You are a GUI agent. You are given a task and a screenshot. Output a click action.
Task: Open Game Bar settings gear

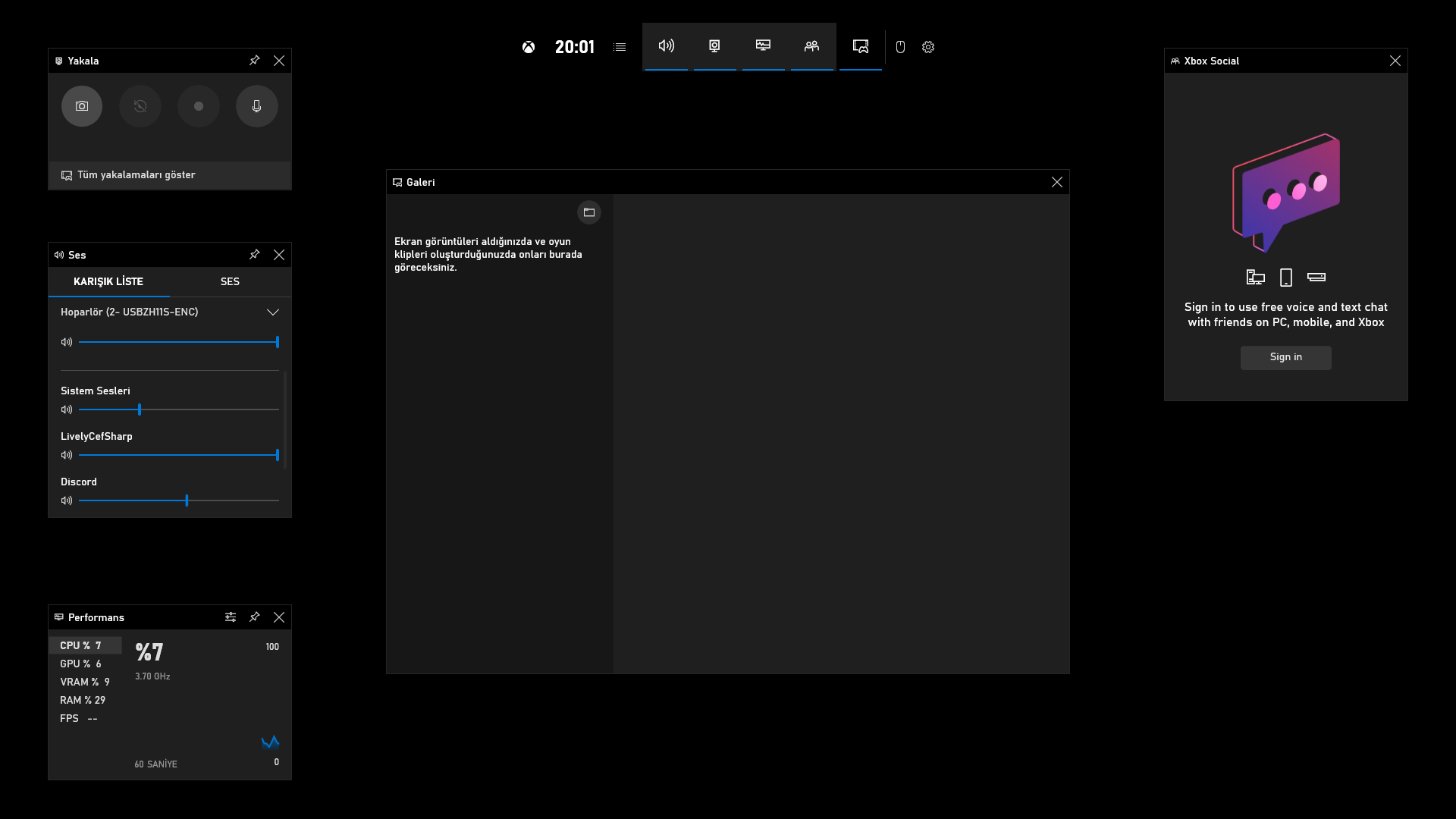pos(928,47)
